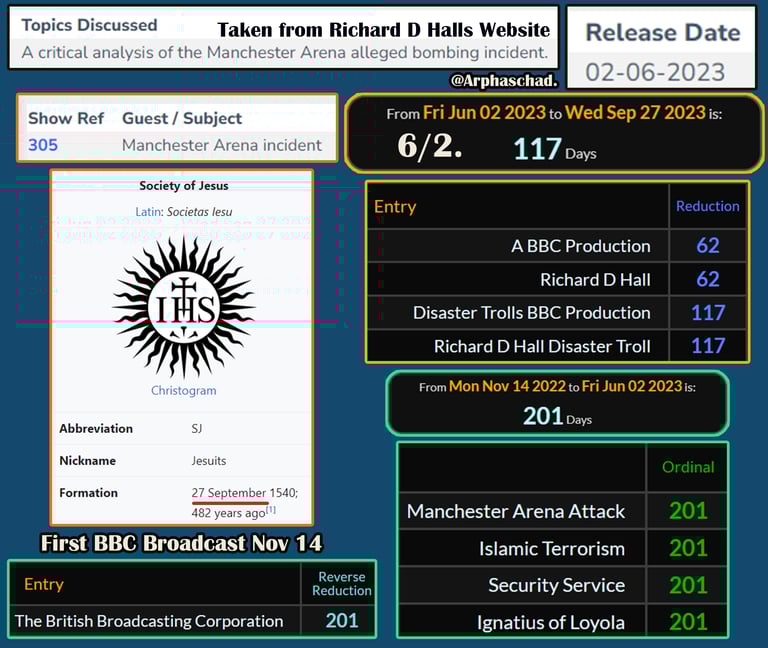The height and width of the screenshot is (648, 768).
Task: Select 'Manchester Arena incident' subject text
Action: click(x=222, y=145)
